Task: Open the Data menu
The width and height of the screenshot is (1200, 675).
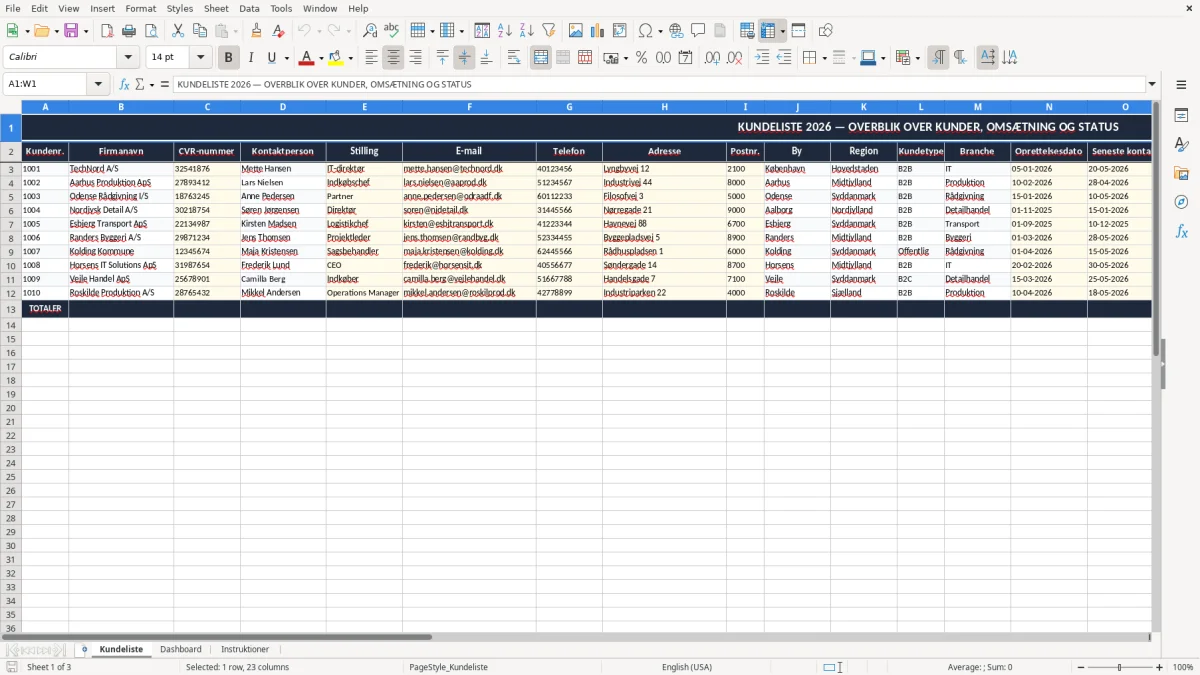Action: pyautogui.click(x=249, y=8)
